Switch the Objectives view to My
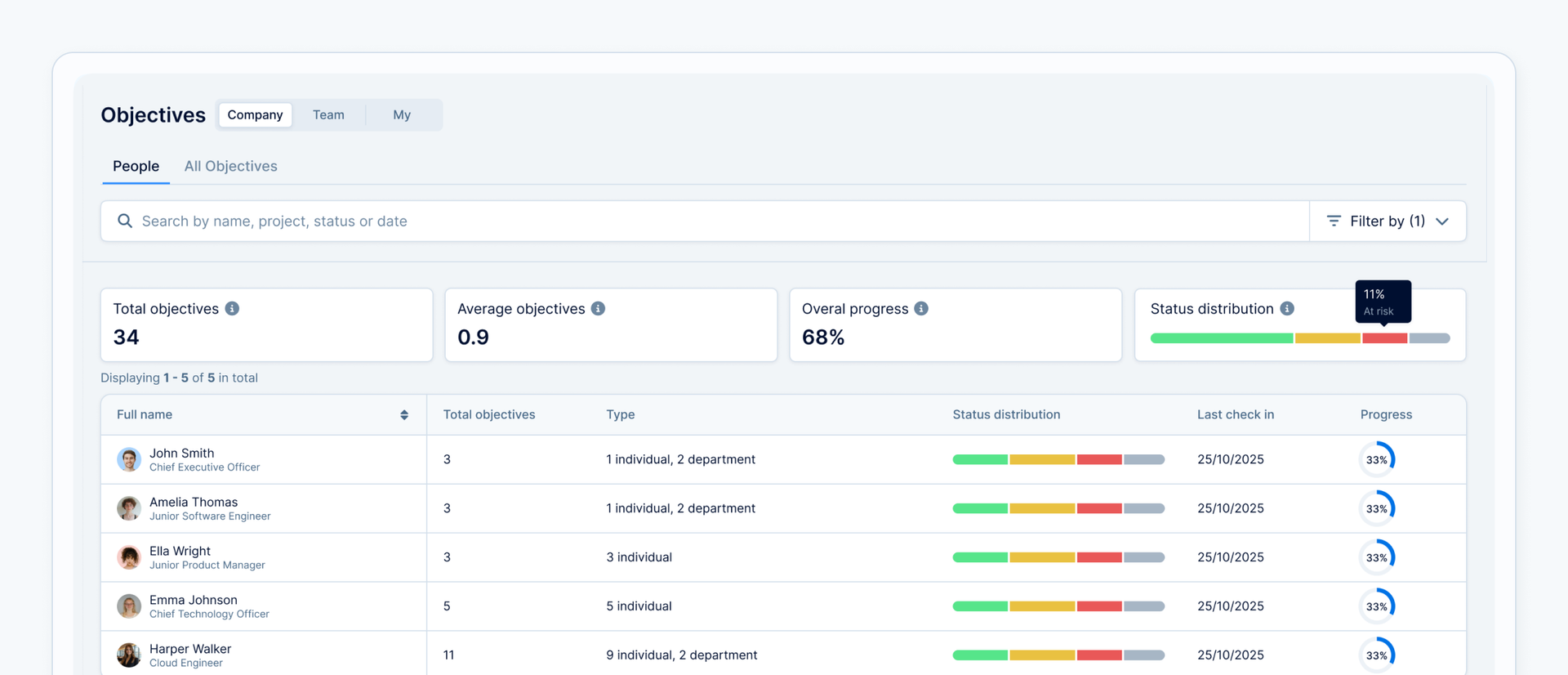 [x=401, y=115]
